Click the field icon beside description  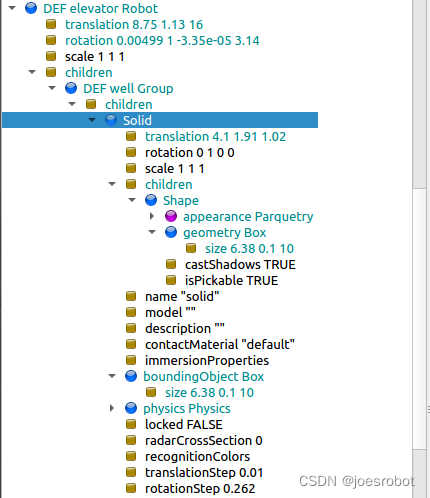tap(131, 328)
